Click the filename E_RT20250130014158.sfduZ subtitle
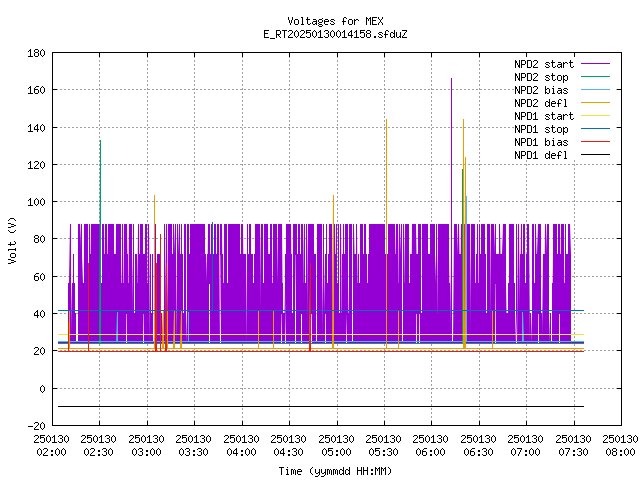This screenshot has height=480, width=640. [x=335, y=34]
